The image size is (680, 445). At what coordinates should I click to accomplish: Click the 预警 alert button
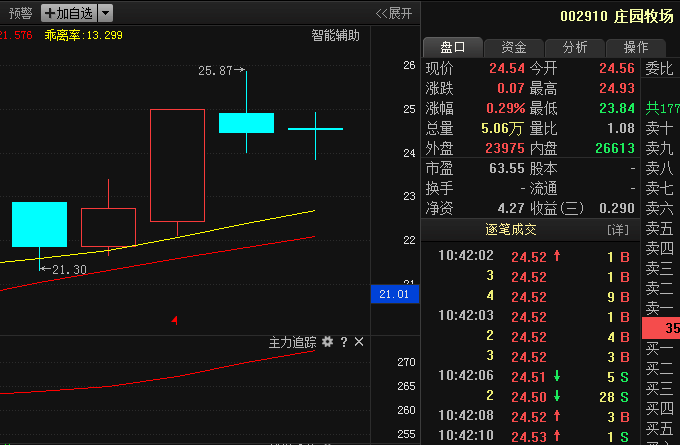[20, 13]
